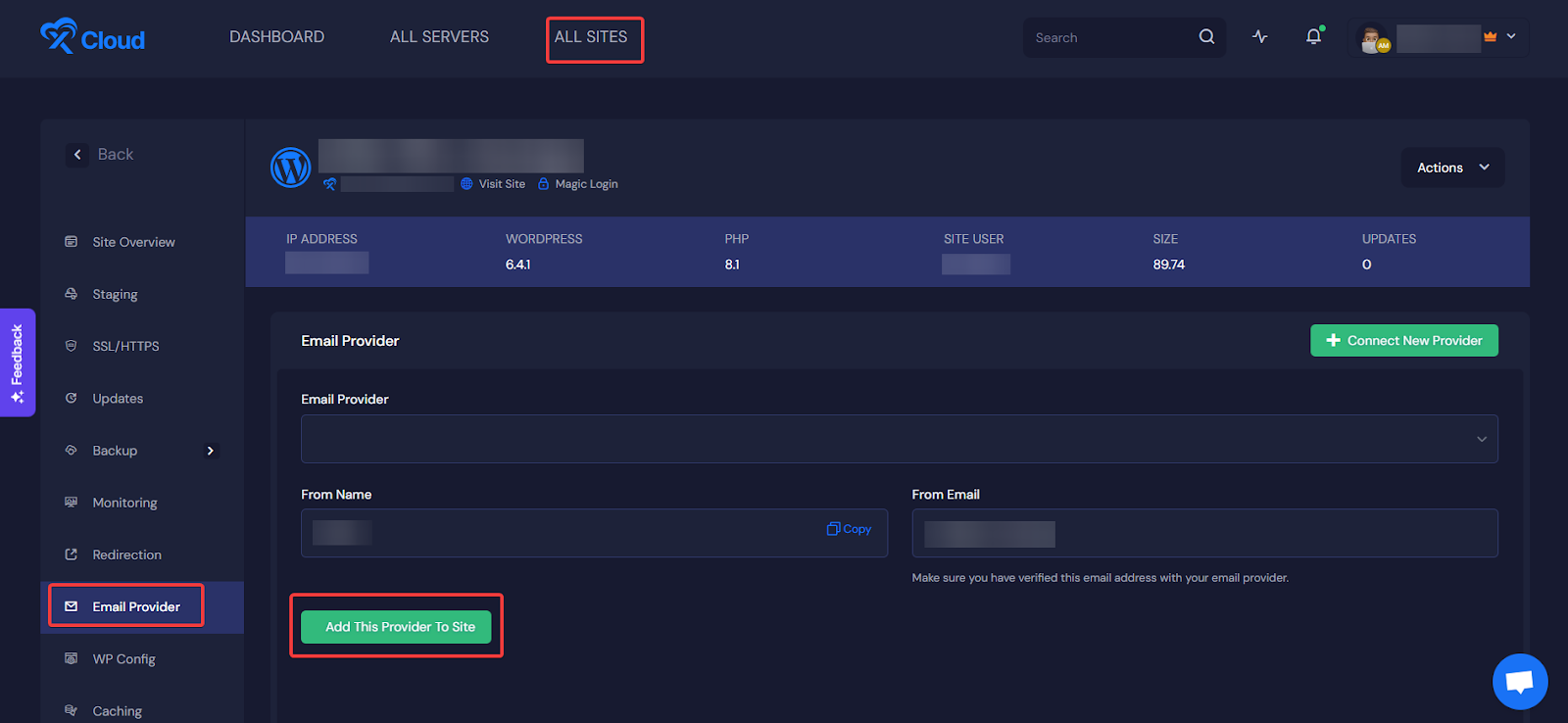Open the Actions dropdown
Screen dimensions: 1568x723
1452,168
